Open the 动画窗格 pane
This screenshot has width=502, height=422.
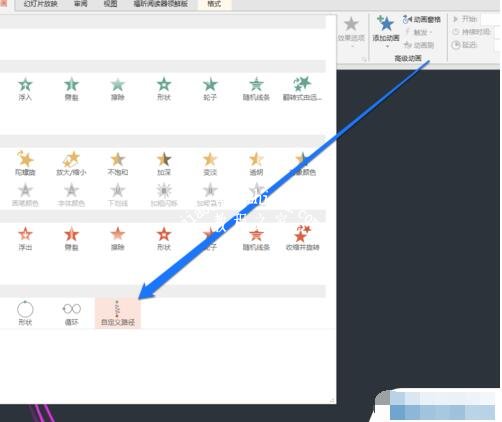[422, 20]
